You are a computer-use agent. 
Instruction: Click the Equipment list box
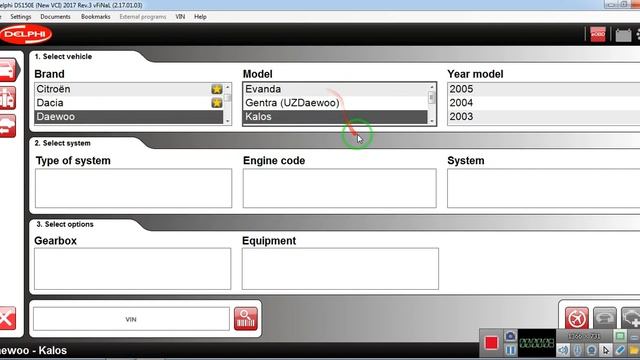point(340,269)
